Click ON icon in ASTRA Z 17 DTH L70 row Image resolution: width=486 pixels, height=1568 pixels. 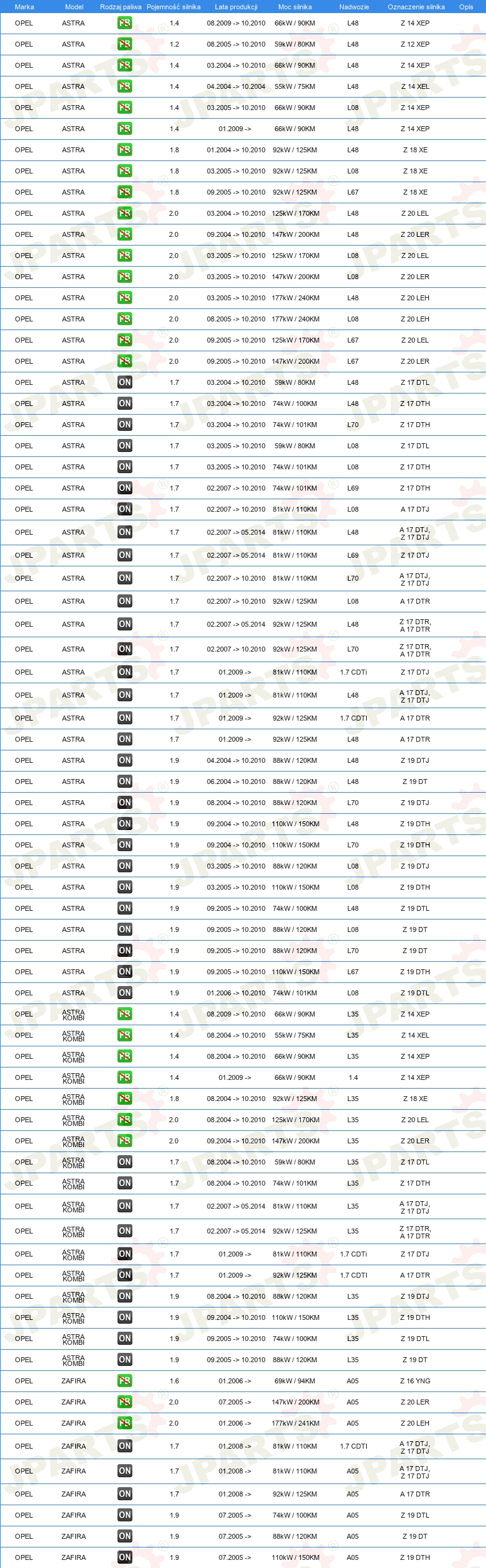pos(124,425)
